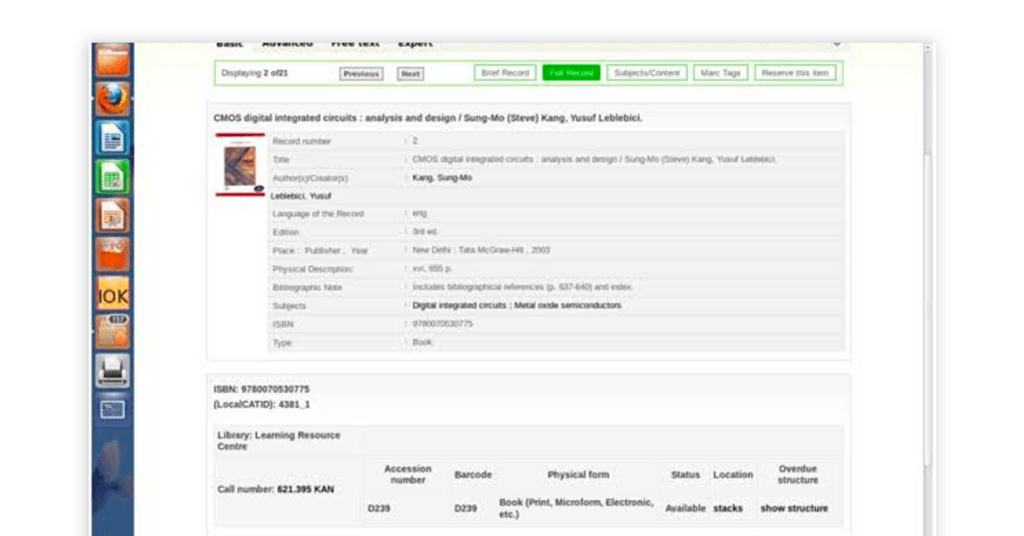The image size is (1024, 536).
Task: View the Marc Tags
Action: pyautogui.click(x=720, y=72)
